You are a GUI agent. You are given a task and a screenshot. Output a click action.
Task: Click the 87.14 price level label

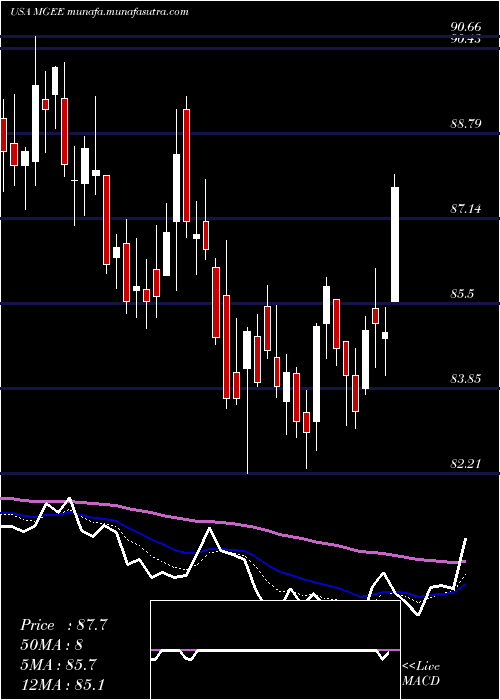[466, 208]
